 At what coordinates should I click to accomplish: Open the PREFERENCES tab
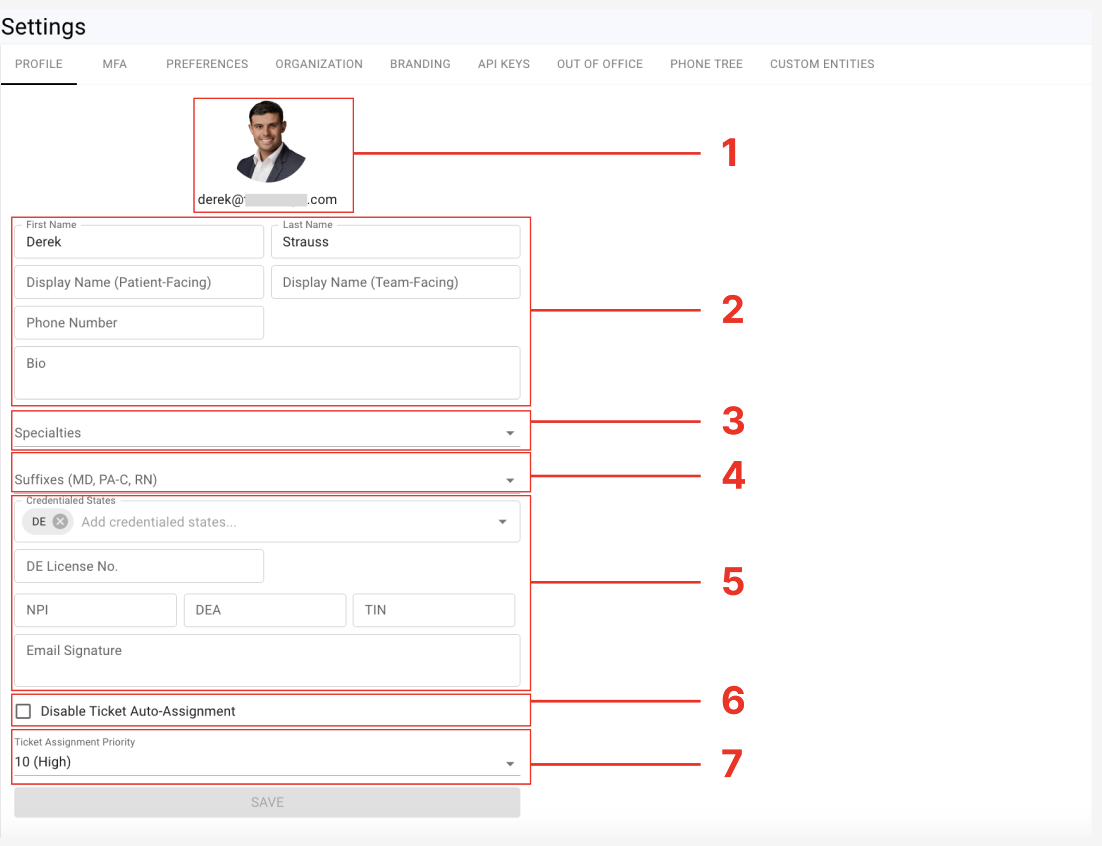207,64
